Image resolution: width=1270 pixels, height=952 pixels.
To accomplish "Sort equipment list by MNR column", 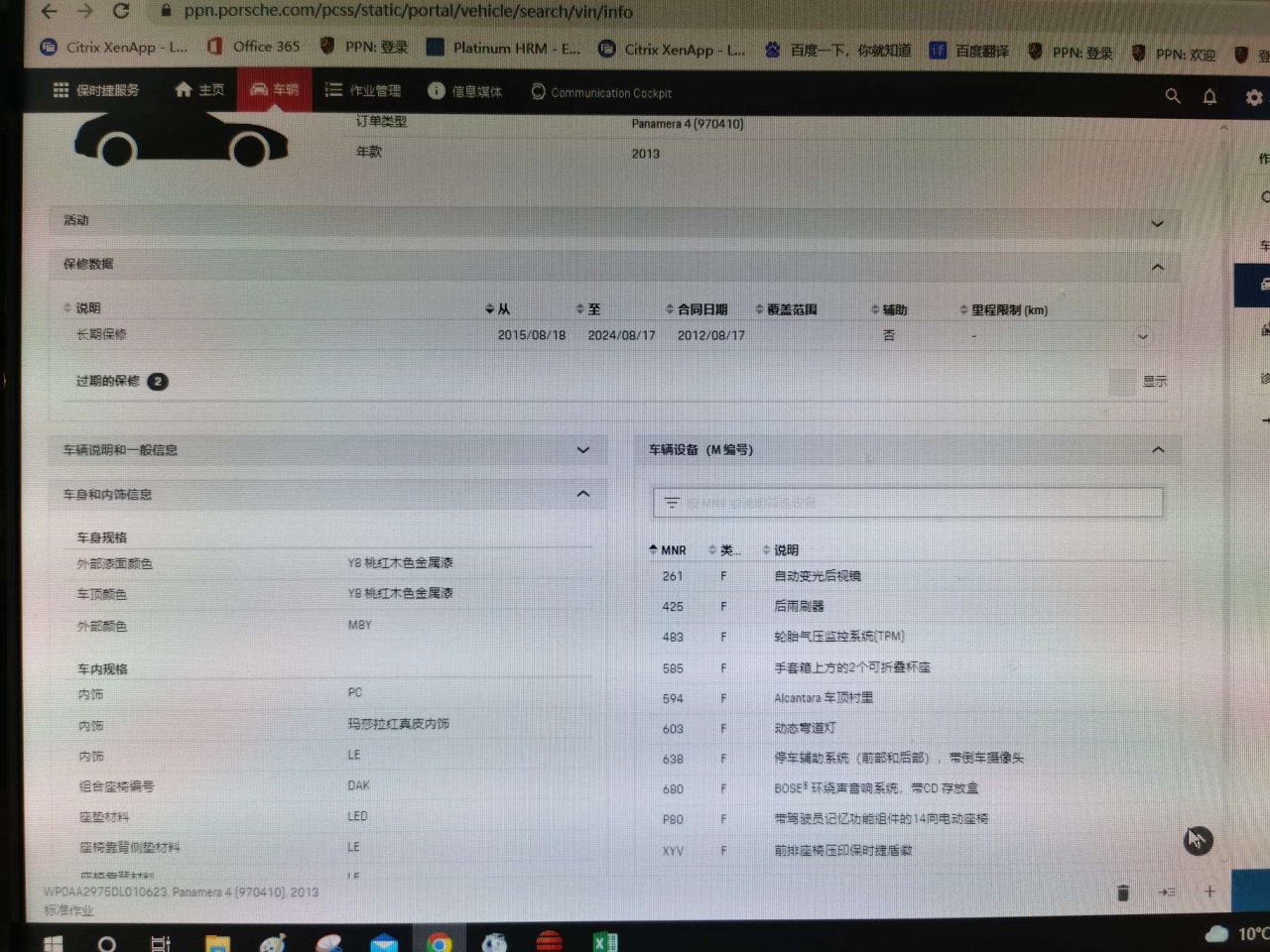I will click(668, 549).
